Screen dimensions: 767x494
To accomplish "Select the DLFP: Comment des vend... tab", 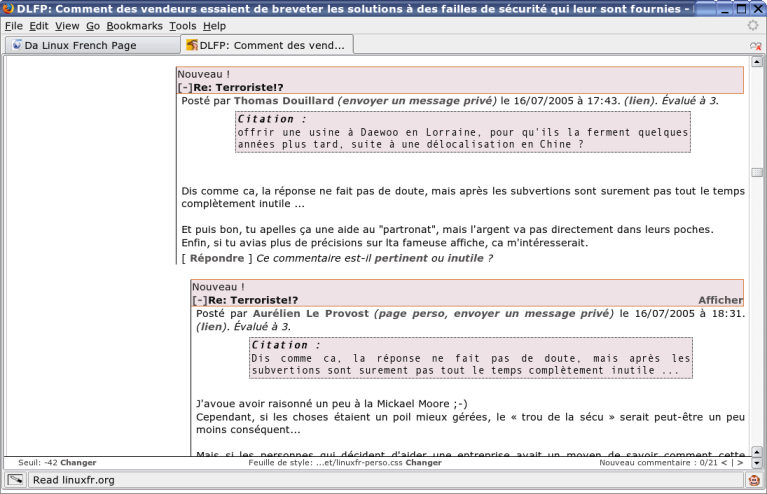I will point(267,45).
